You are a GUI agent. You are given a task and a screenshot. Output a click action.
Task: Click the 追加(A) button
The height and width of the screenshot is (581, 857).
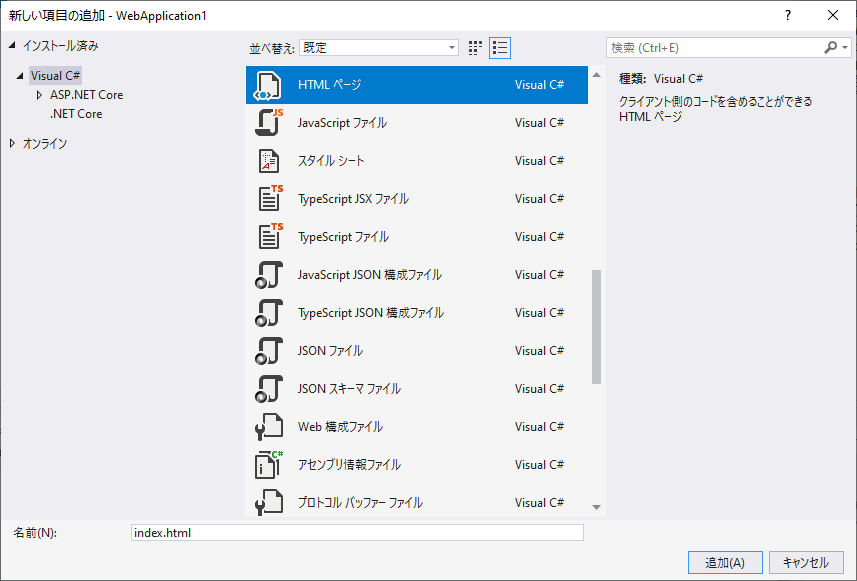click(x=725, y=562)
